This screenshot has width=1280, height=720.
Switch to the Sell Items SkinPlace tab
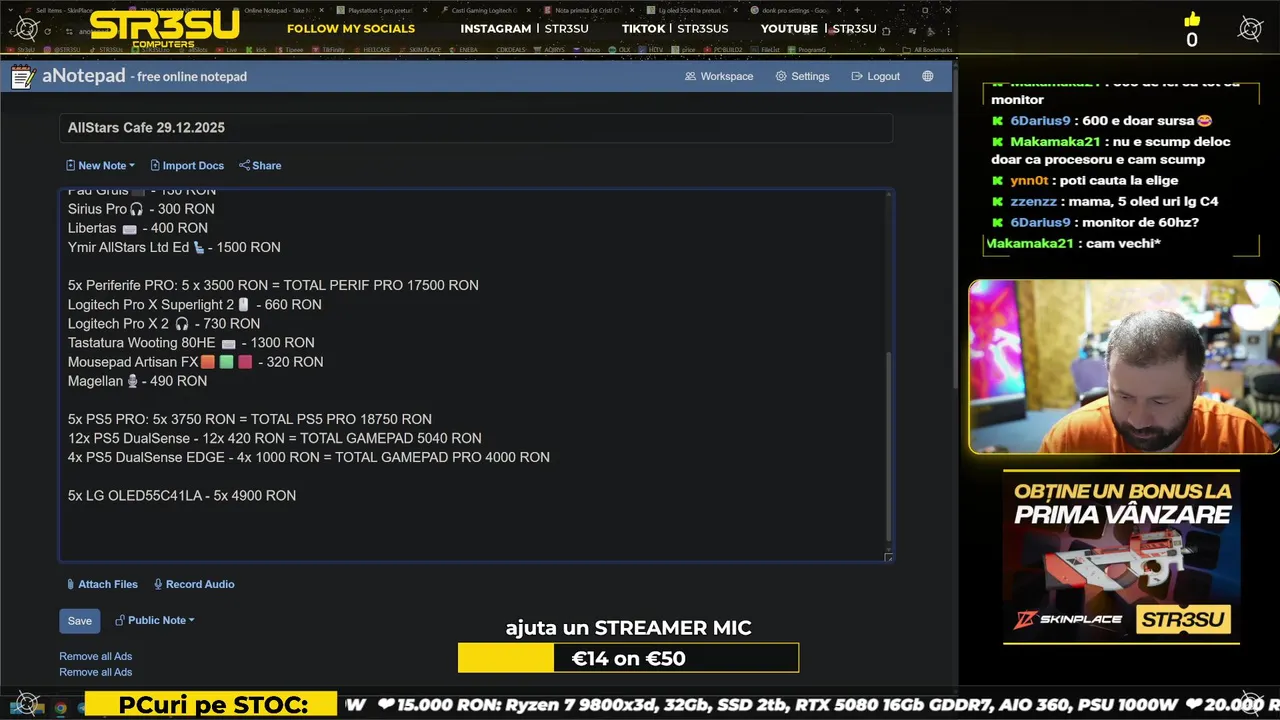coord(68,10)
